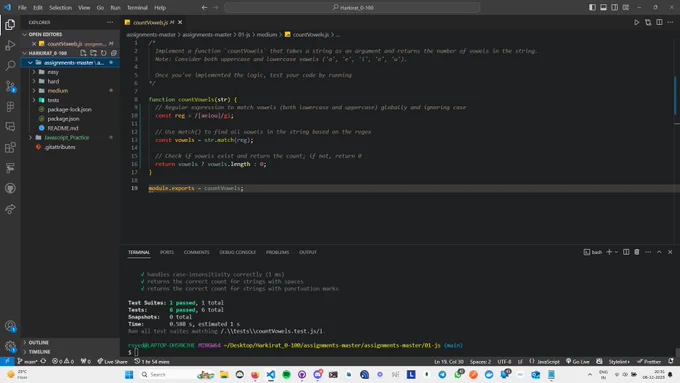Collapse the HARKIRAT_0-100 workspace section
This screenshot has height=383, width=680.
pos(48,53)
